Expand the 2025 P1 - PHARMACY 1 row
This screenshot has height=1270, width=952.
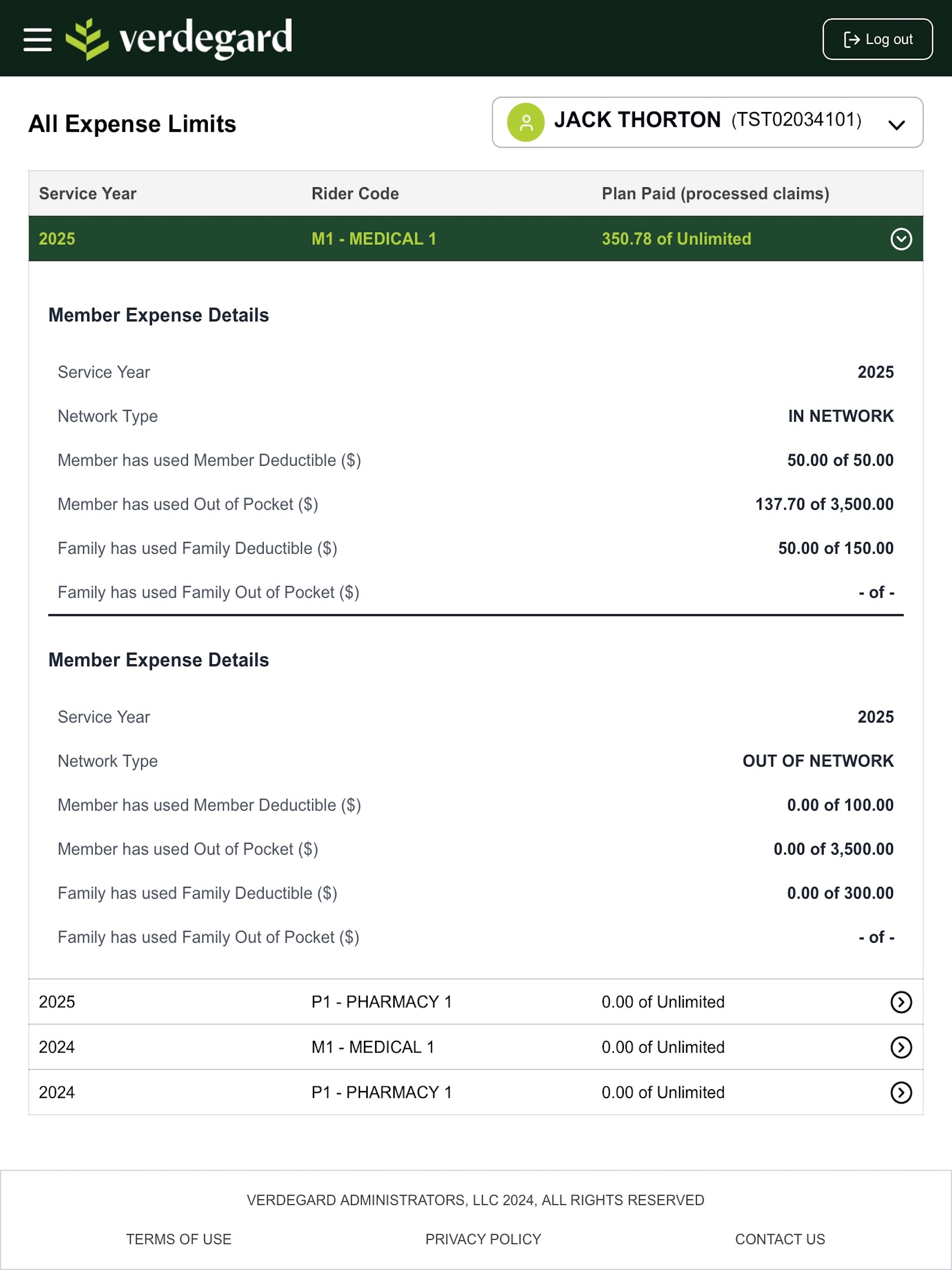tap(901, 1002)
